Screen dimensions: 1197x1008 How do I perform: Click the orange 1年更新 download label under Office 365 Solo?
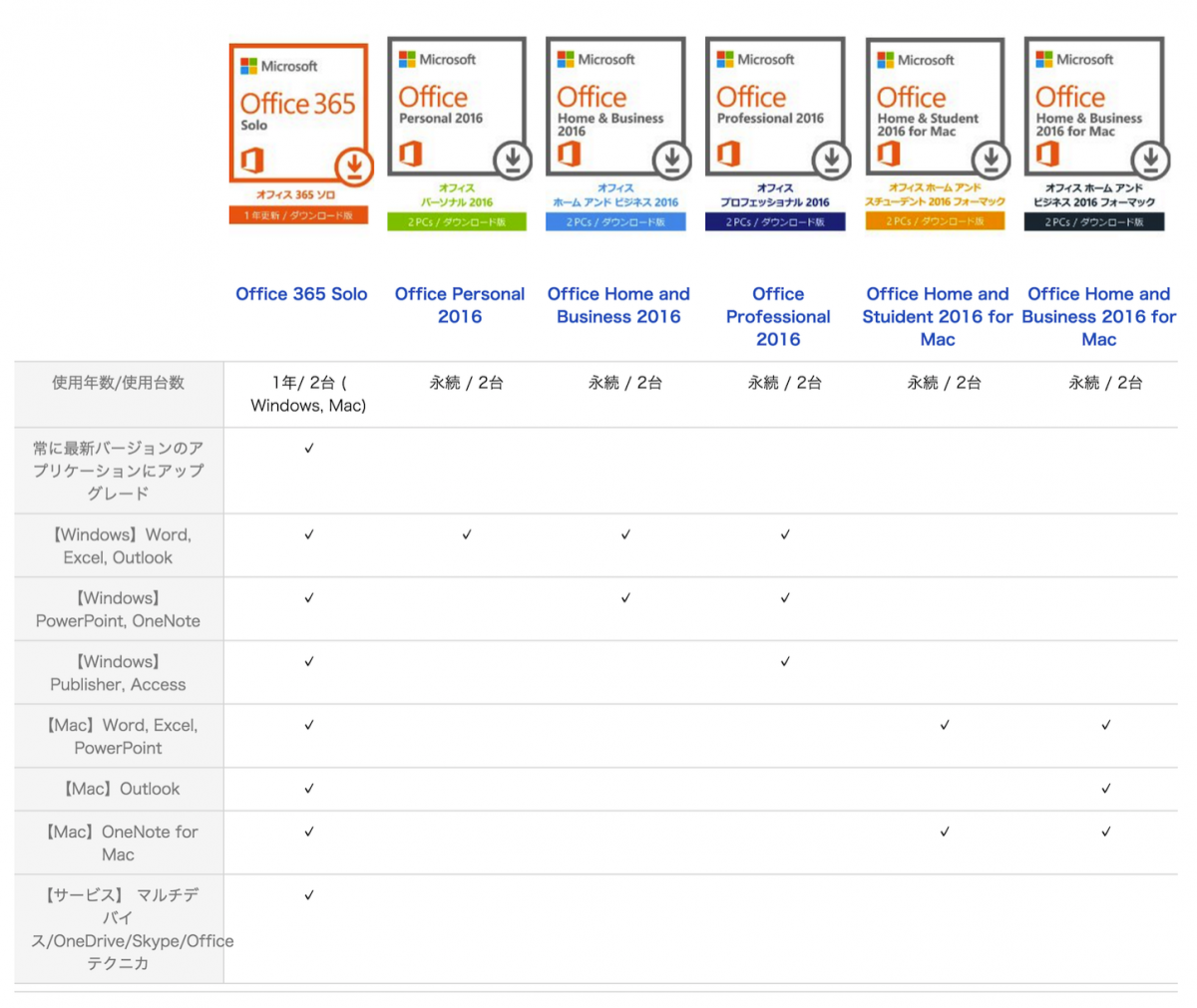(x=298, y=215)
